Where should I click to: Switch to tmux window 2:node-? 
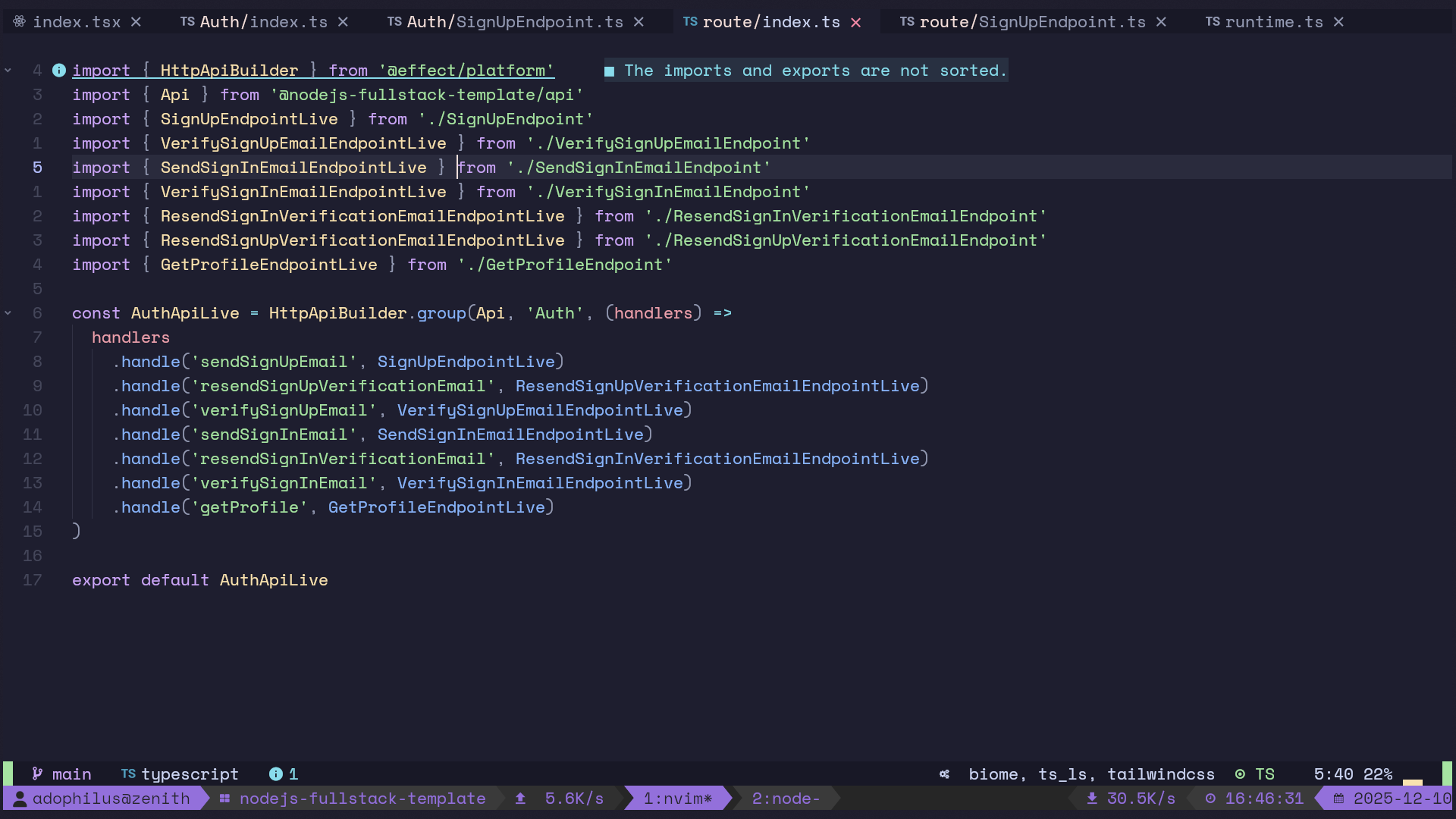786,799
